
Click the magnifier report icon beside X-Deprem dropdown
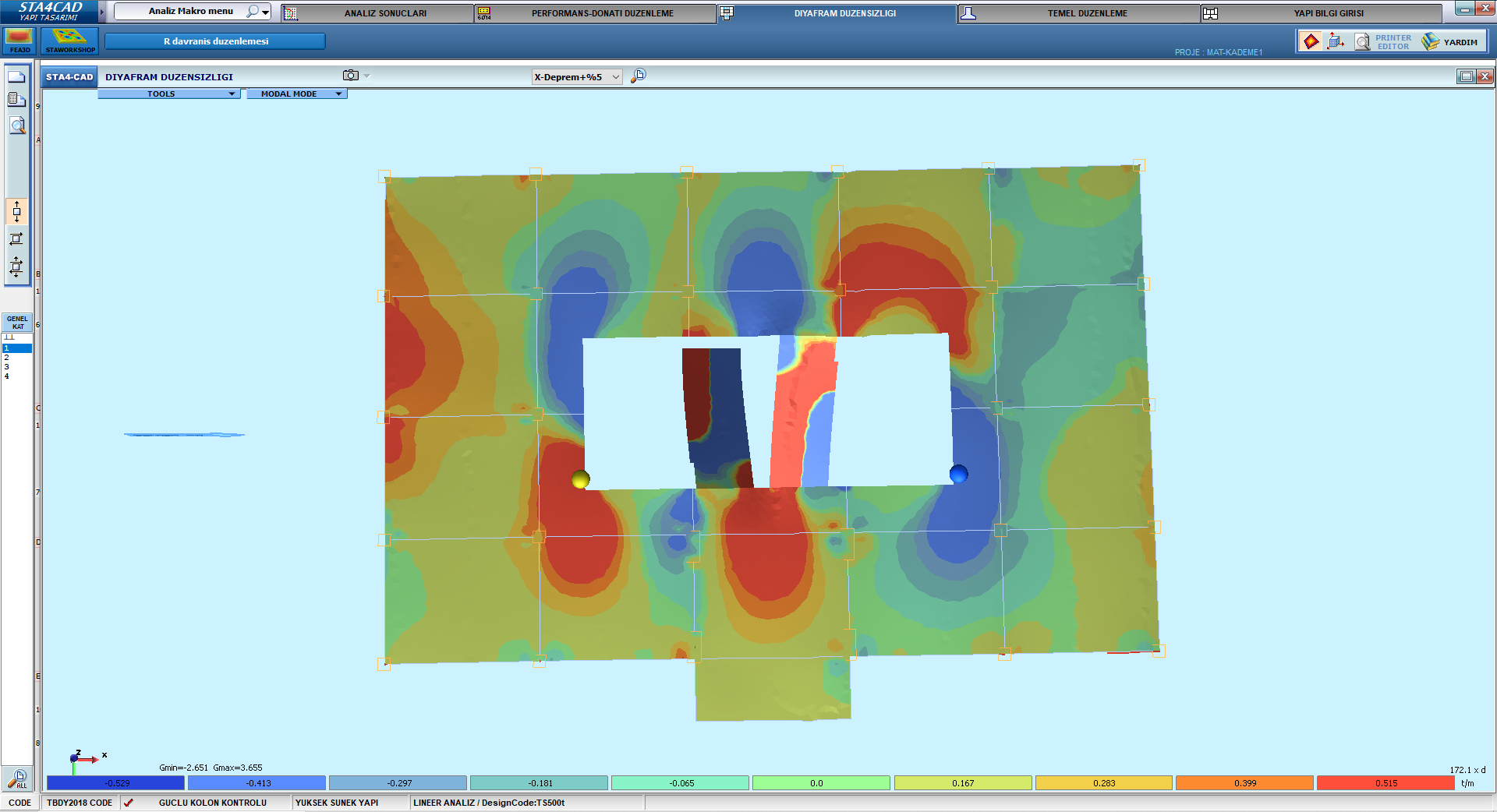pos(639,76)
